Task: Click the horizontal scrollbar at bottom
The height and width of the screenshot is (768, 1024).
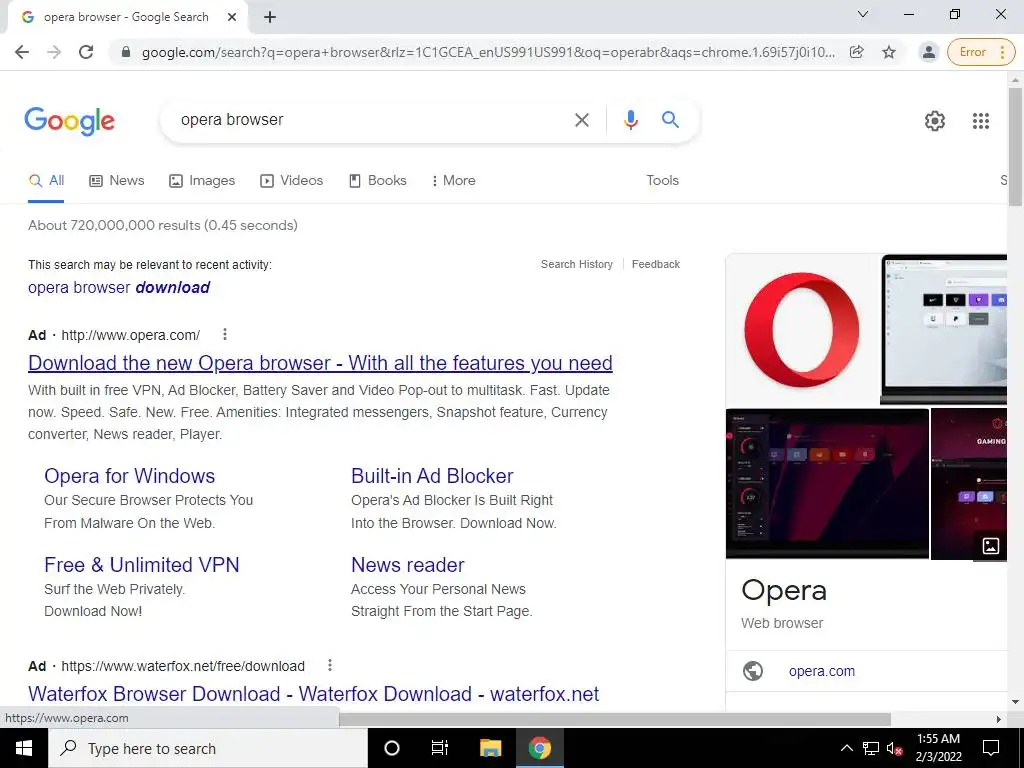Action: (x=615, y=719)
